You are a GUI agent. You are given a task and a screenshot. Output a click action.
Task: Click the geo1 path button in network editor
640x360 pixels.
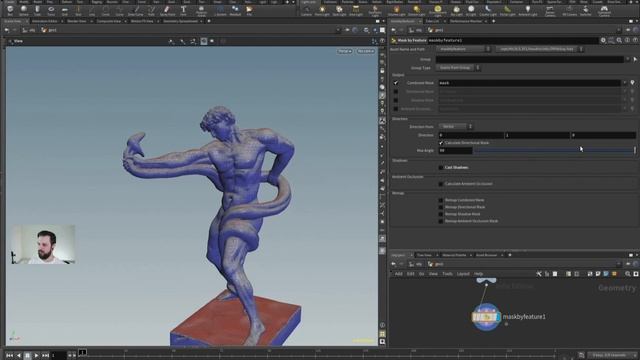[436, 264]
